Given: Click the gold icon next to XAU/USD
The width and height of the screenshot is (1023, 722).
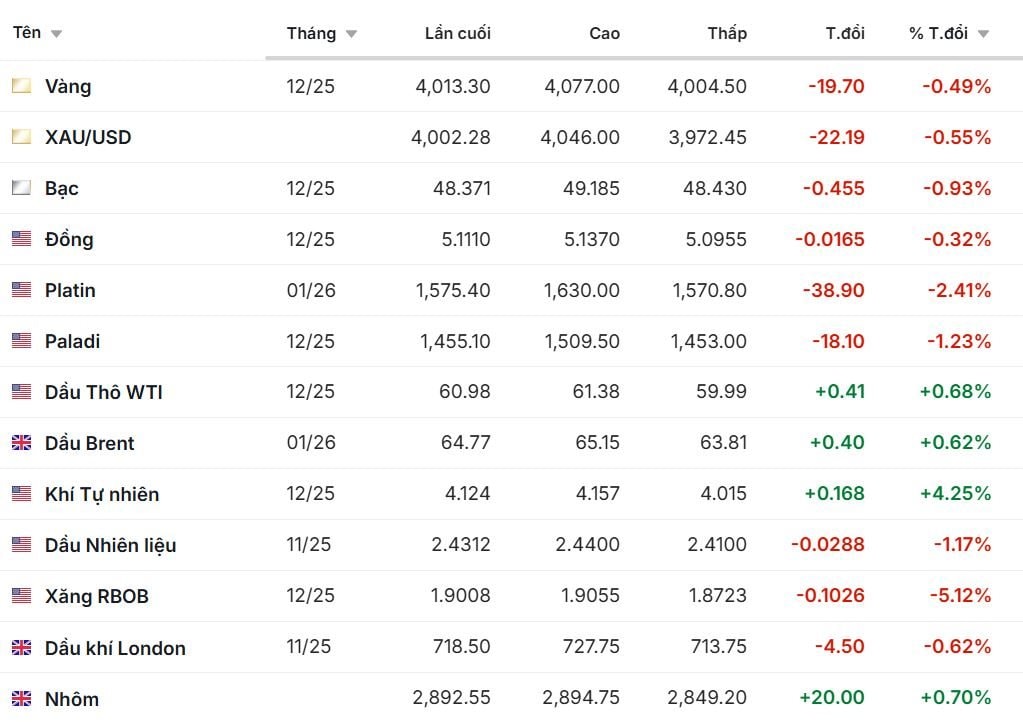Looking at the screenshot, I should point(21,137).
